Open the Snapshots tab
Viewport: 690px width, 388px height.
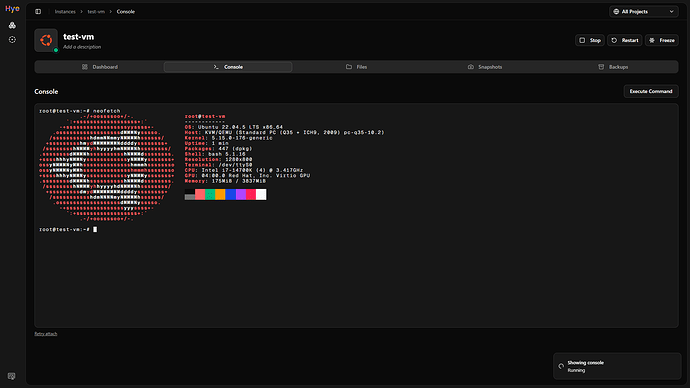(485, 67)
